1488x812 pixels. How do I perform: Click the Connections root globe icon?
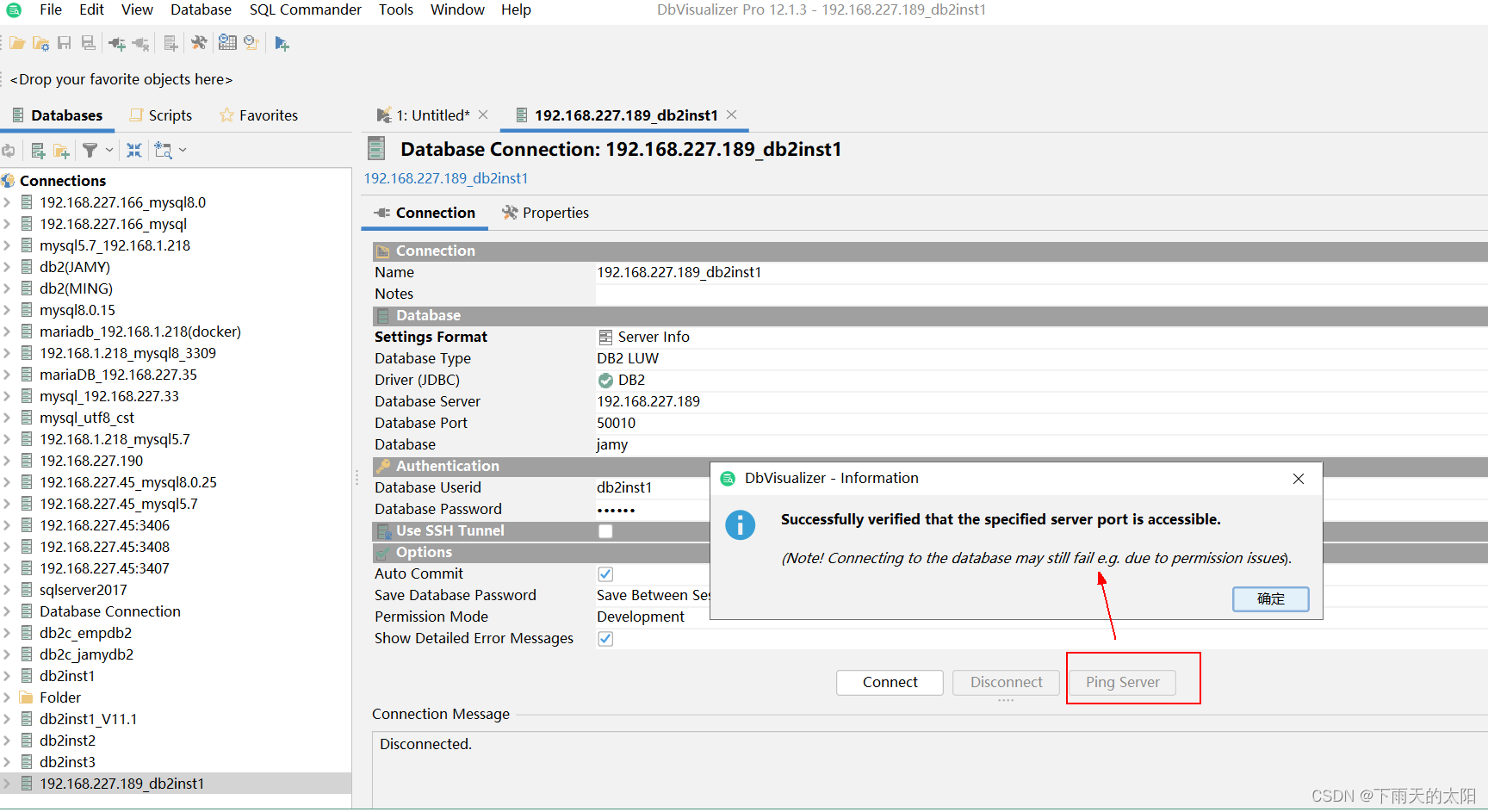pyautogui.click(x=9, y=181)
